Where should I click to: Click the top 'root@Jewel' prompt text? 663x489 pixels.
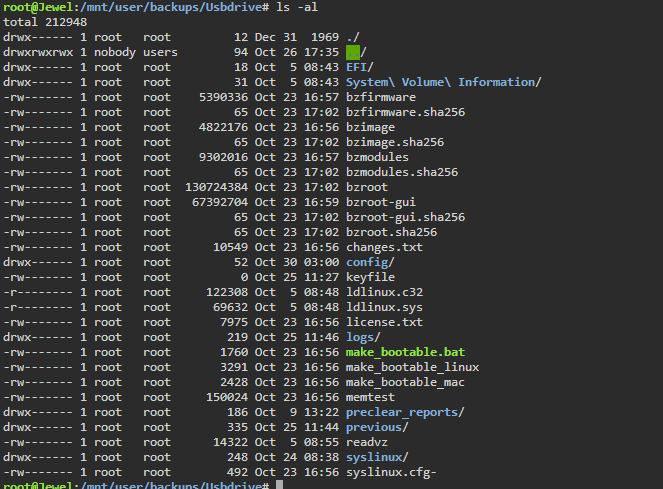coord(38,7)
